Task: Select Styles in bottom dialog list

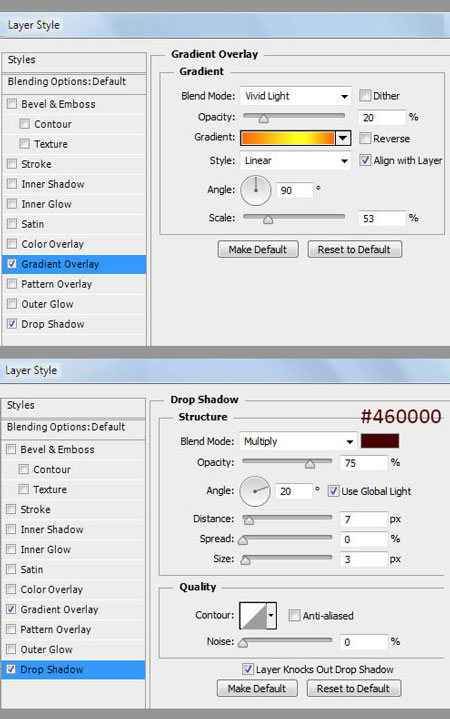Action: [73, 405]
